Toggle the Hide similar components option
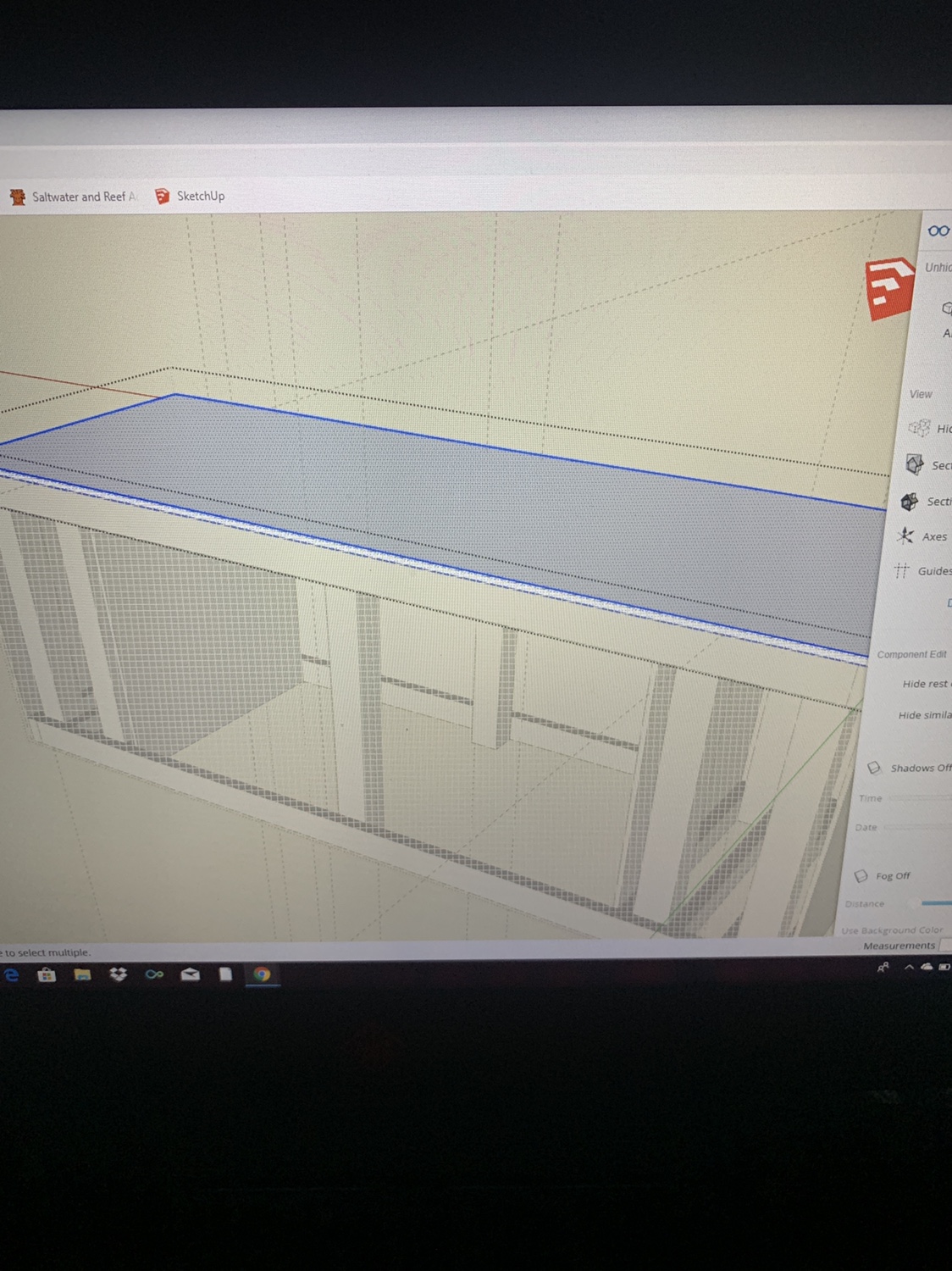The height and width of the screenshot is (1271, 952). [x=925, y=715]
